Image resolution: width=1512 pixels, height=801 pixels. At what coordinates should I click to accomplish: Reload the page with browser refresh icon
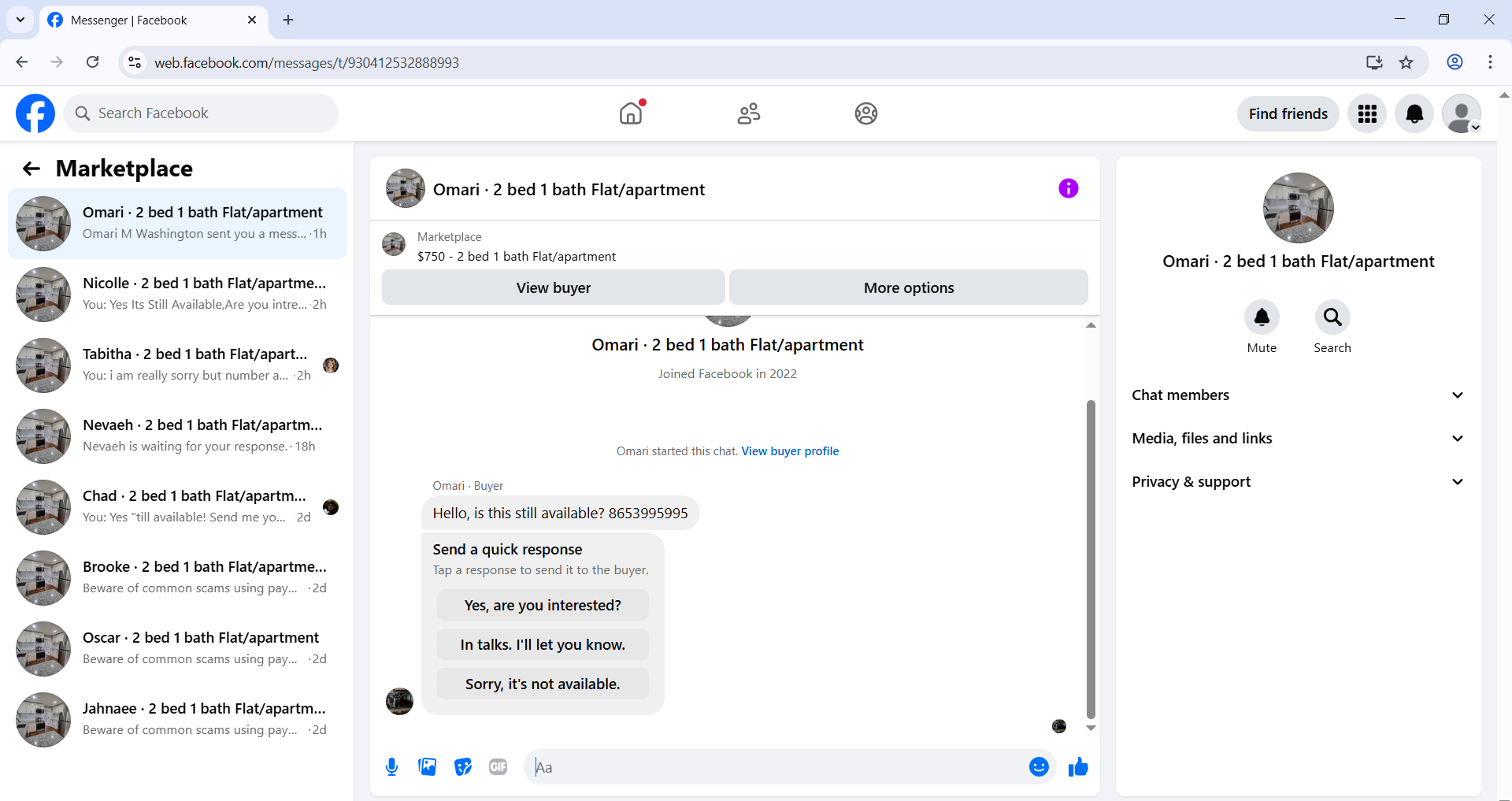93,62
